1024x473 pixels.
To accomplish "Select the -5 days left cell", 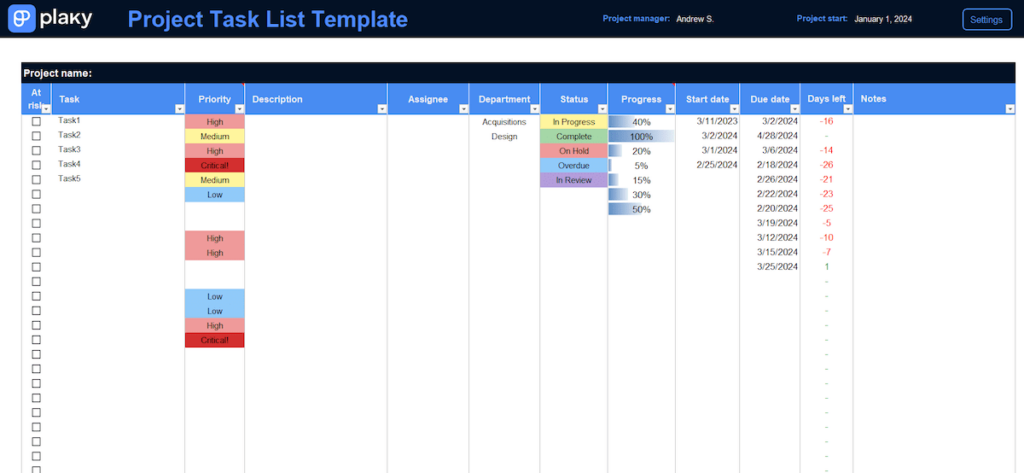I will [827, 223].
